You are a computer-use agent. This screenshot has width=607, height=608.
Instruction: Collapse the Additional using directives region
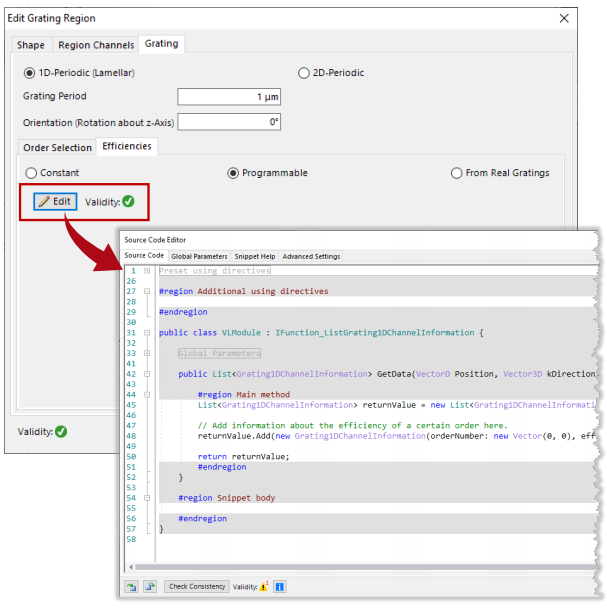(147, 291)
